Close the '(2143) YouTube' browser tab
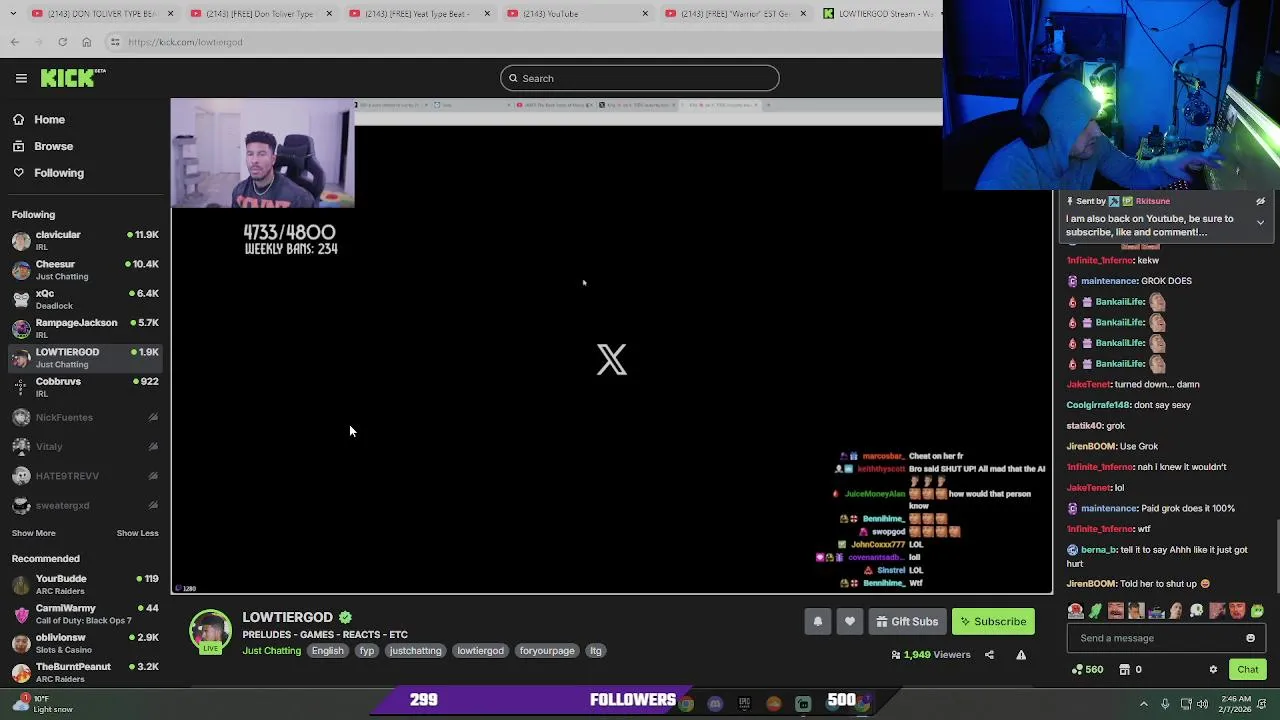The width and height of the screenshot is (1280, 720). [645, 13]
